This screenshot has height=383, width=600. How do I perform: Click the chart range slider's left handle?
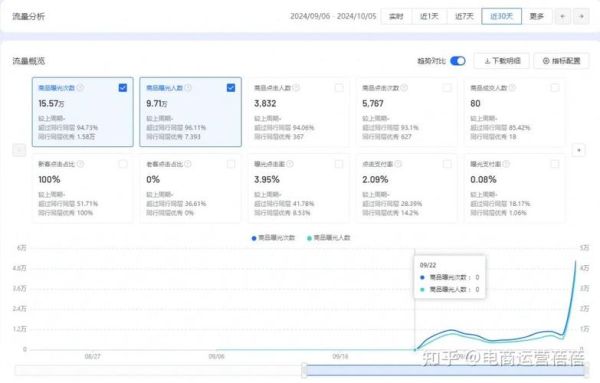tap(305, 370)
